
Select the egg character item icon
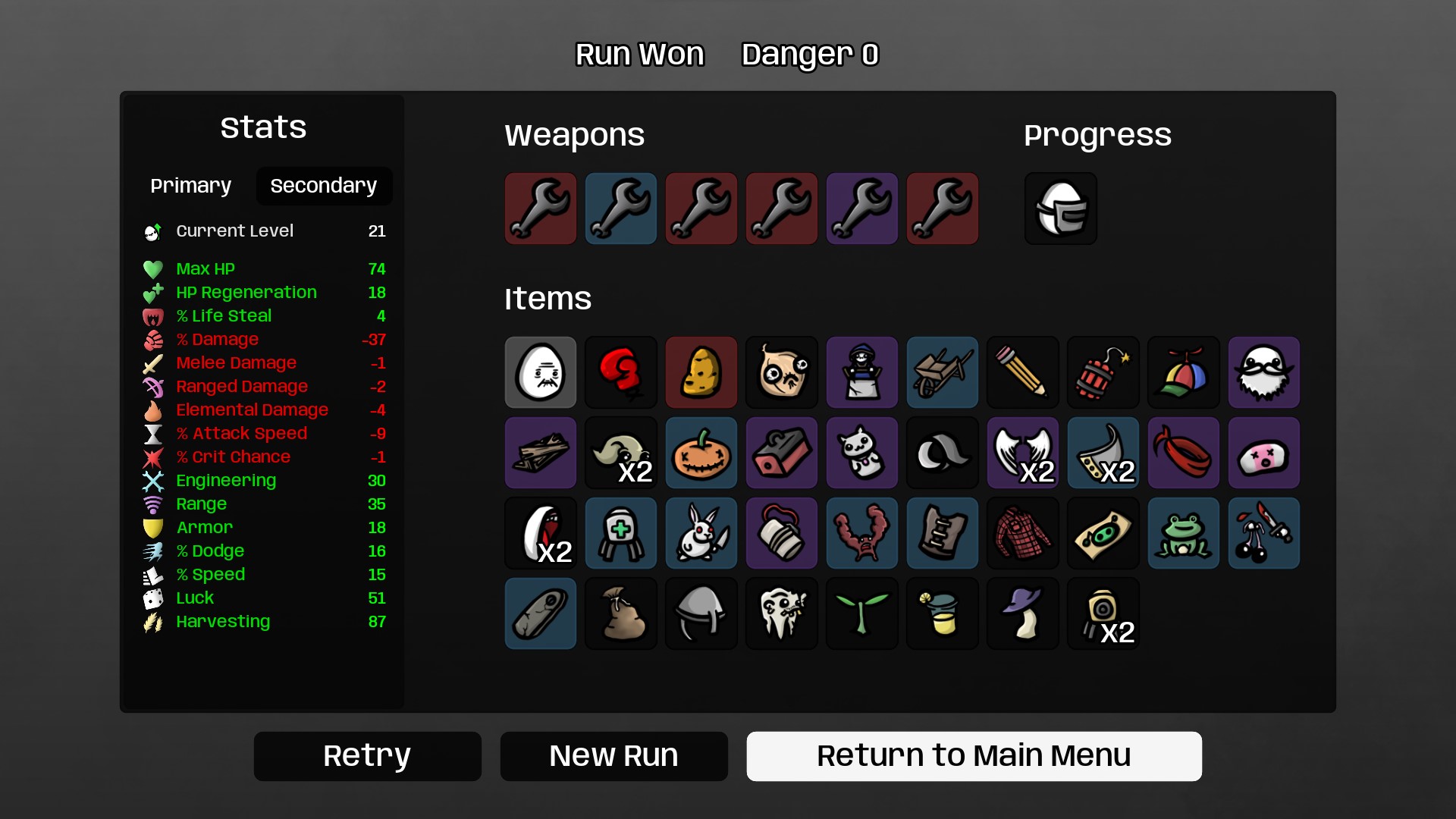[x=541, y=372]
